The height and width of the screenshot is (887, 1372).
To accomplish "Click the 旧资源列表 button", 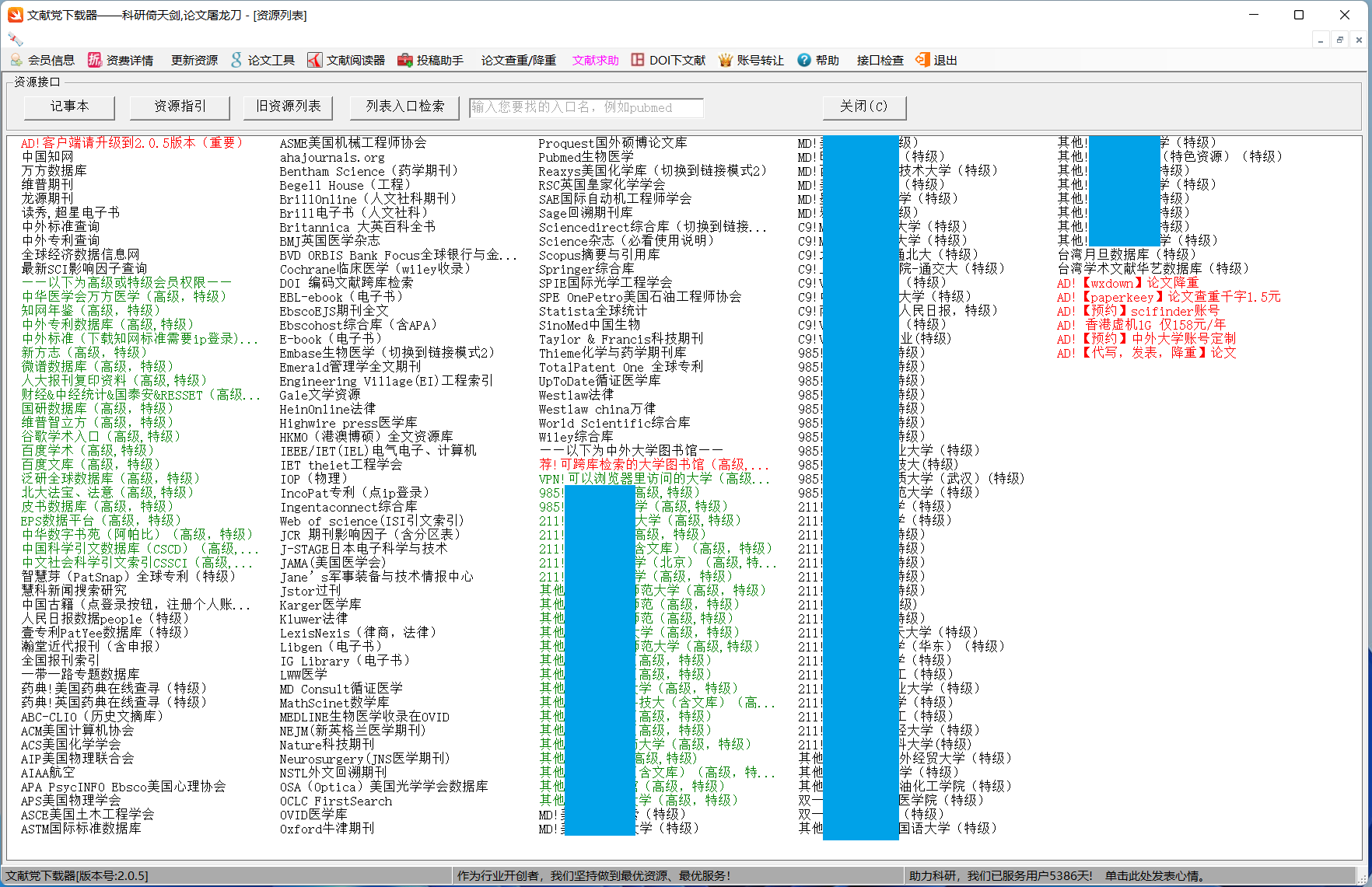I will (289, 107).
